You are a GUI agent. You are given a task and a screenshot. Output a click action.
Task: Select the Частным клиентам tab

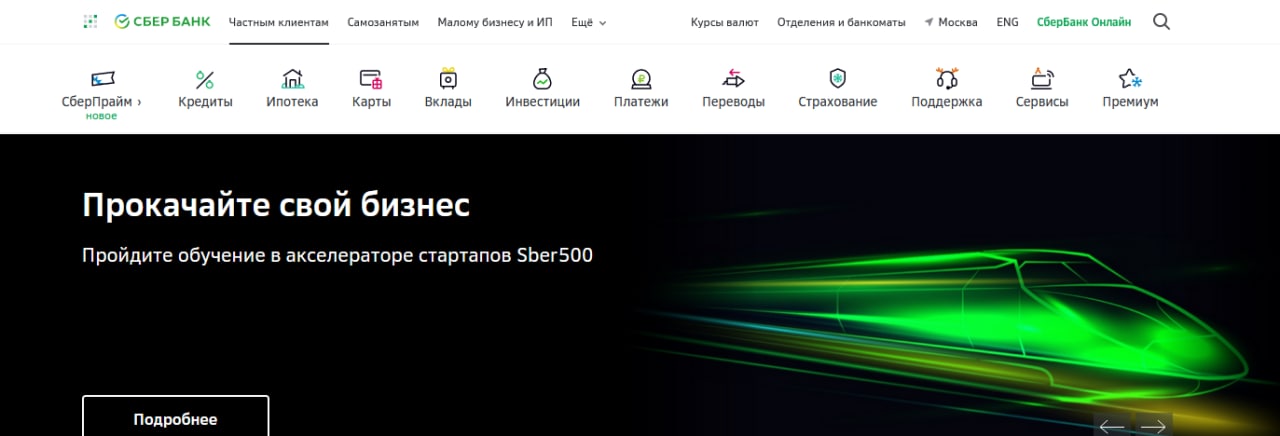279,22
